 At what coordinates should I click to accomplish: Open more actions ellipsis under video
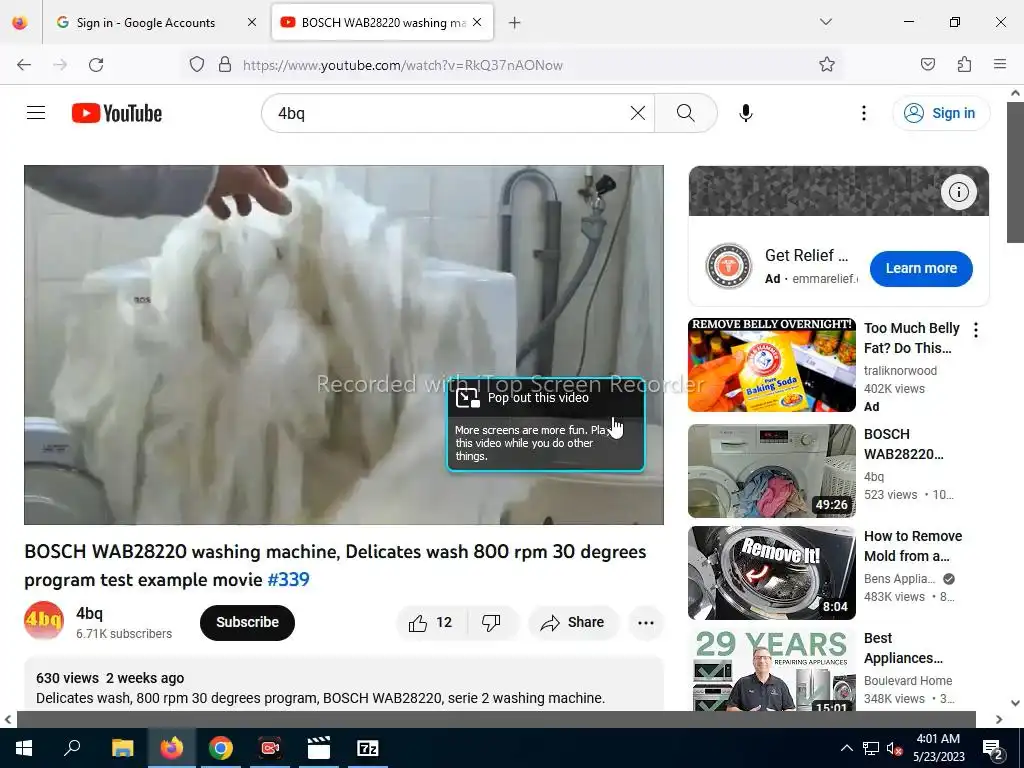[646, 622]
